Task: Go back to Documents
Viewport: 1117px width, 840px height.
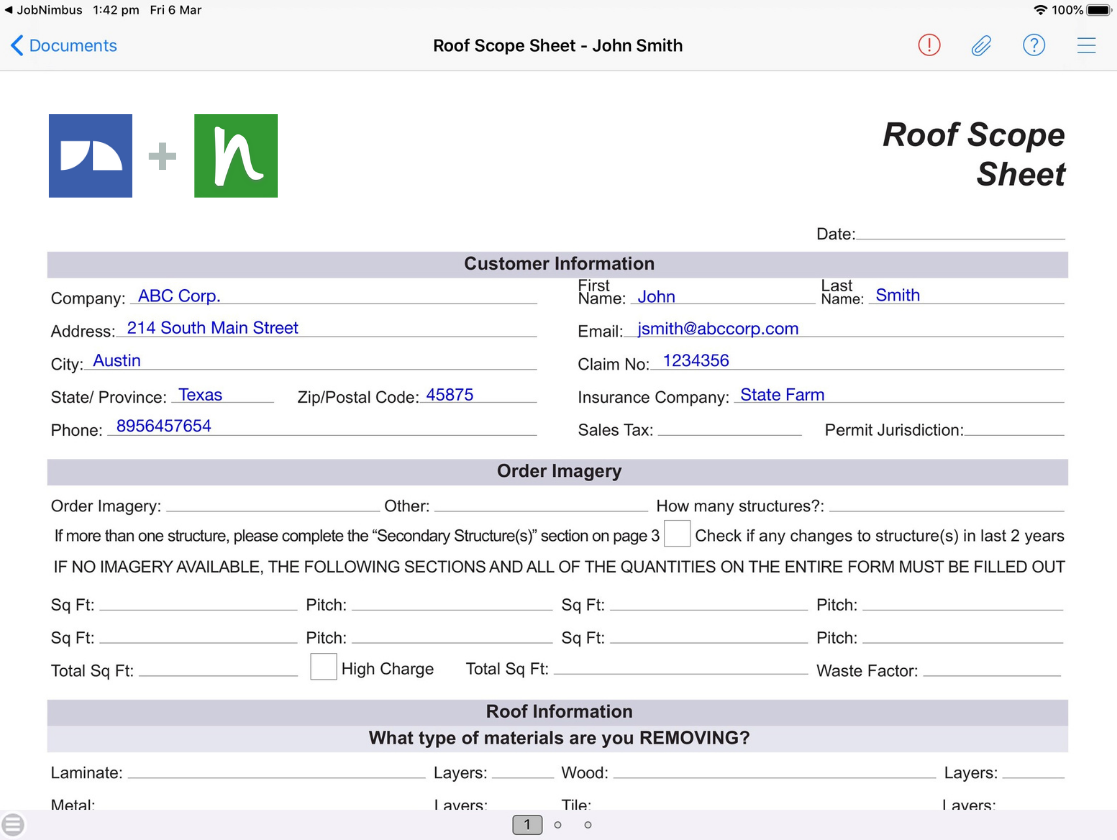Action: 63,46
